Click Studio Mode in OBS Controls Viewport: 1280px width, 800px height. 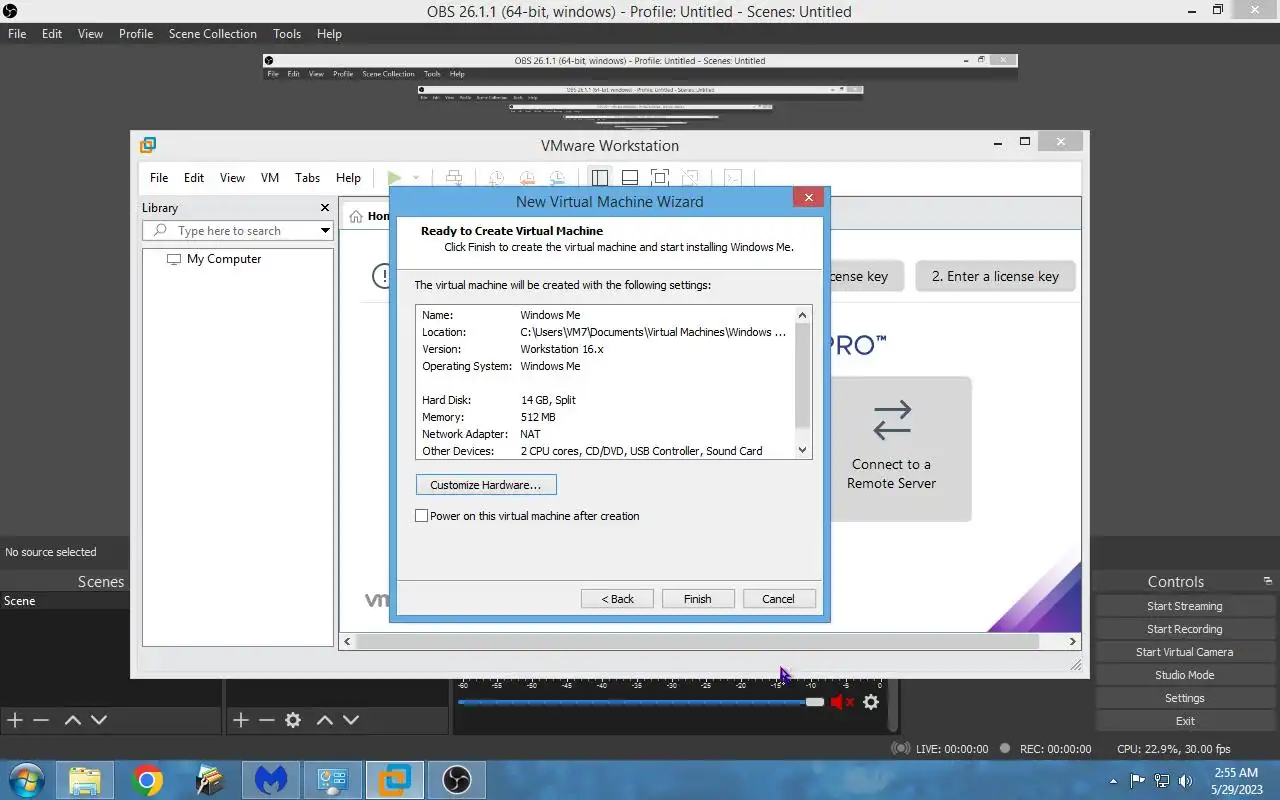1185,675
